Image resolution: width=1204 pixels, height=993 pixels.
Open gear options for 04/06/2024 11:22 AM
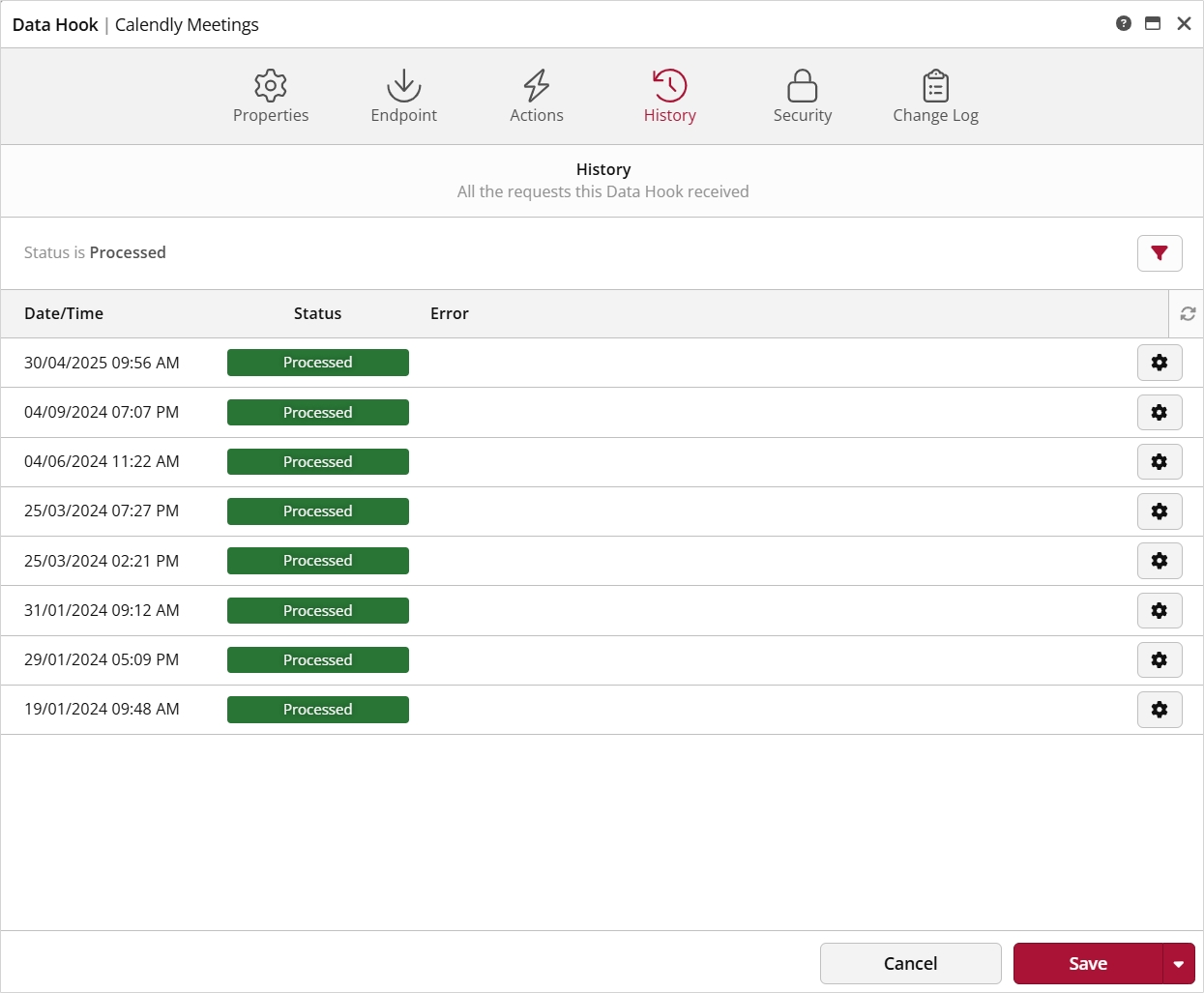1160,462
